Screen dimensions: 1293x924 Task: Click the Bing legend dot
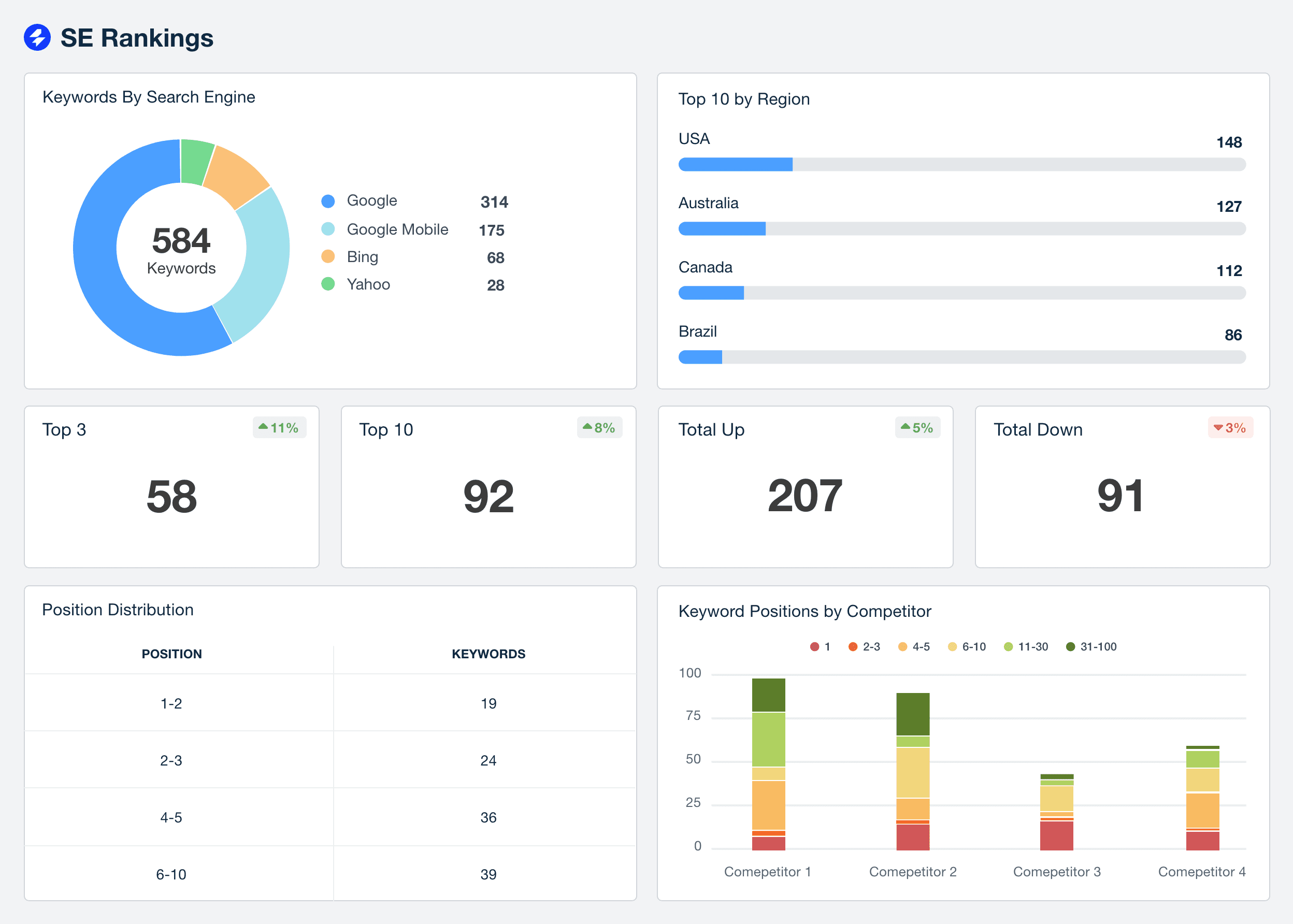tap(328, 256)
